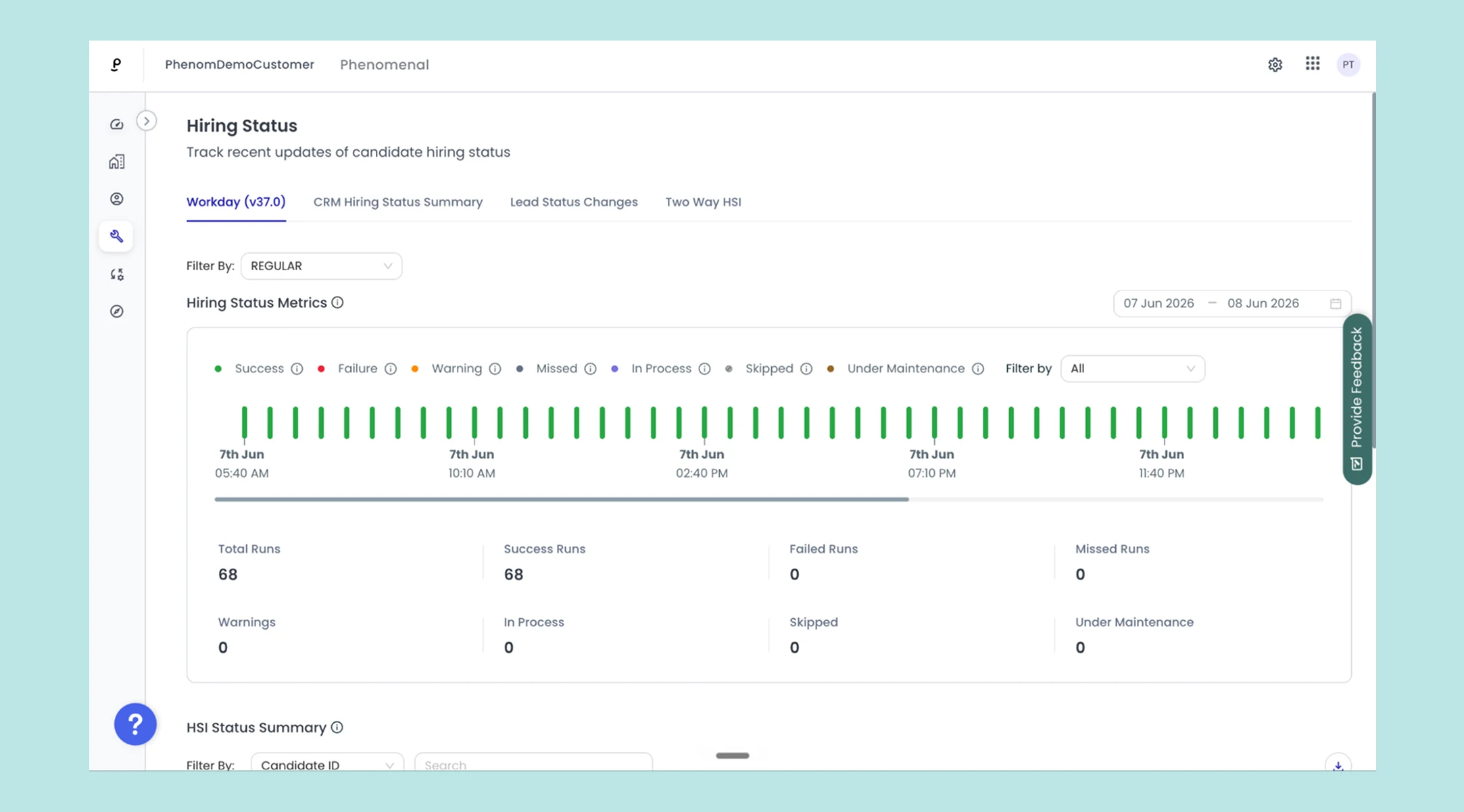Switch to CRM Hiring Status Summary tab
Screen dimensions: 1464x812
pos(398,202)
